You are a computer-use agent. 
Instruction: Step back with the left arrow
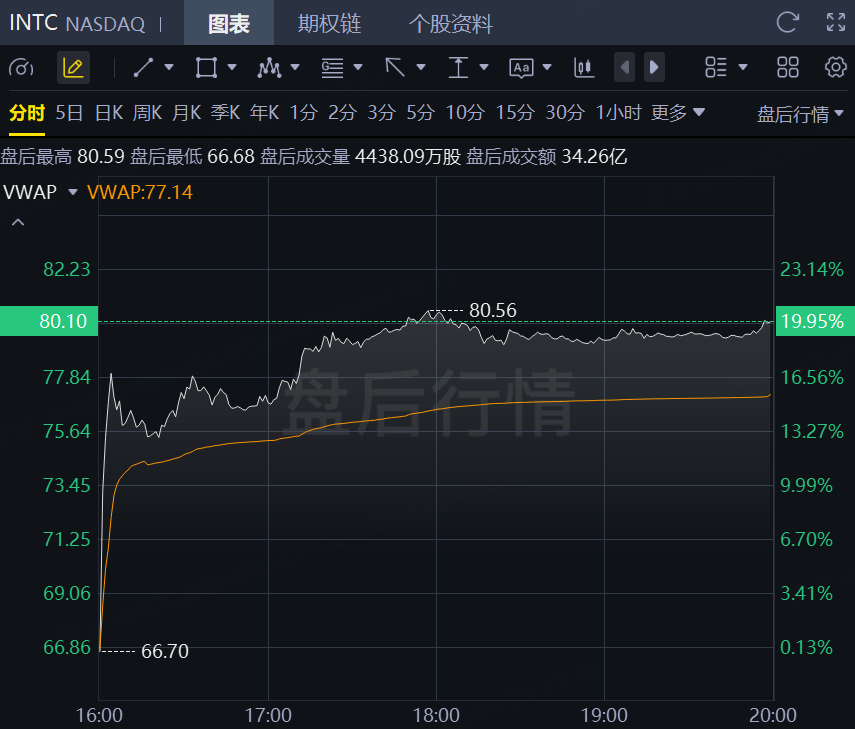click(x=625, y=68)
